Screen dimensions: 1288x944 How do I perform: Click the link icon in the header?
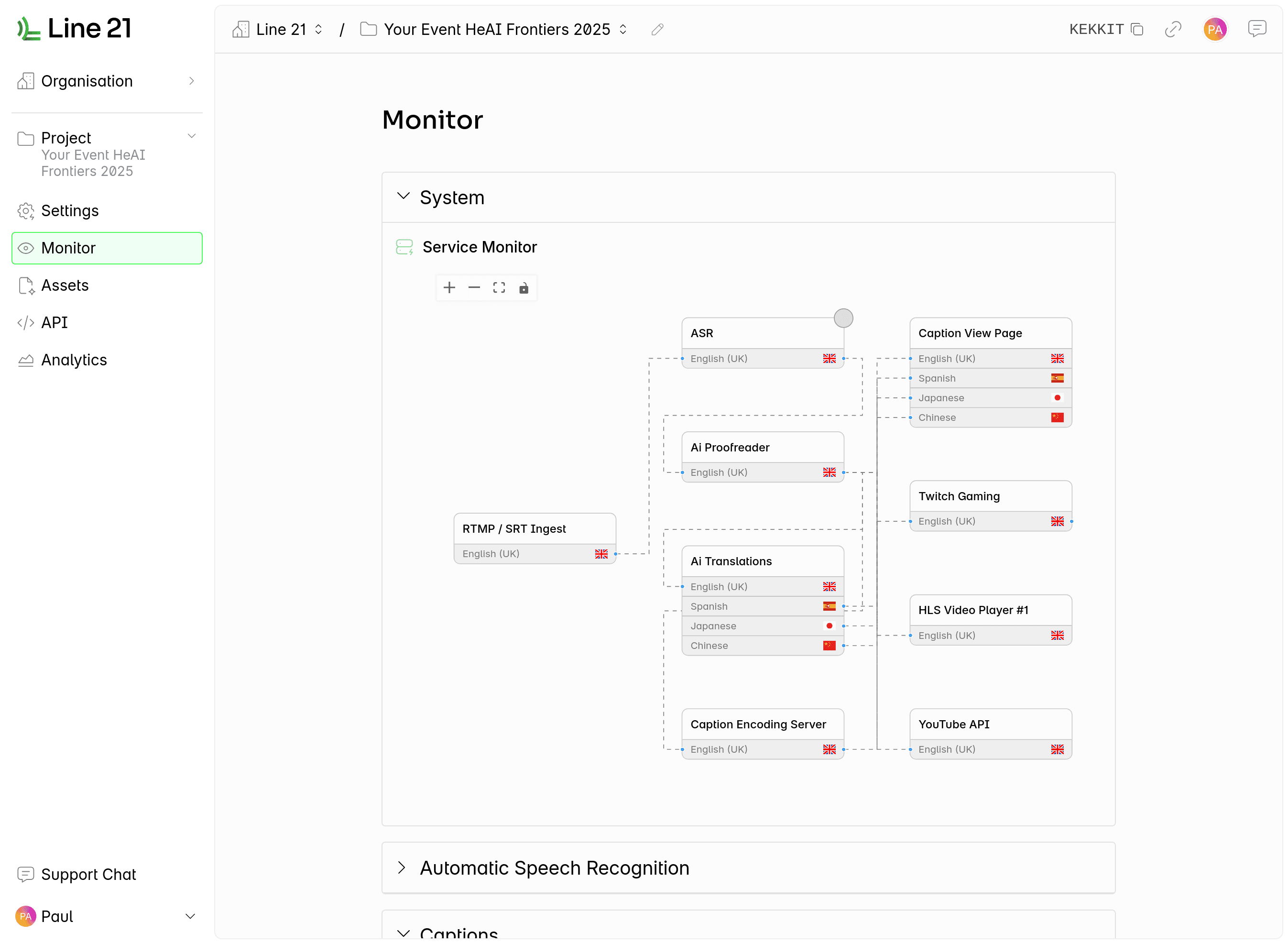point(1173,29)
